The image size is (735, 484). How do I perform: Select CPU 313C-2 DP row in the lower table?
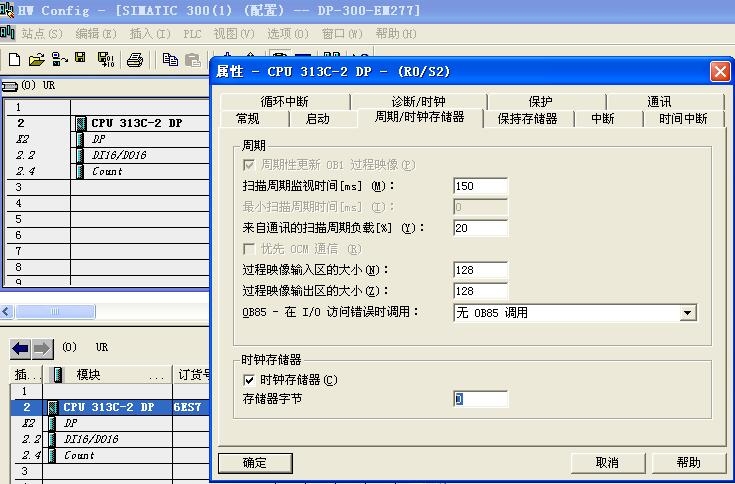coord(110,407)
